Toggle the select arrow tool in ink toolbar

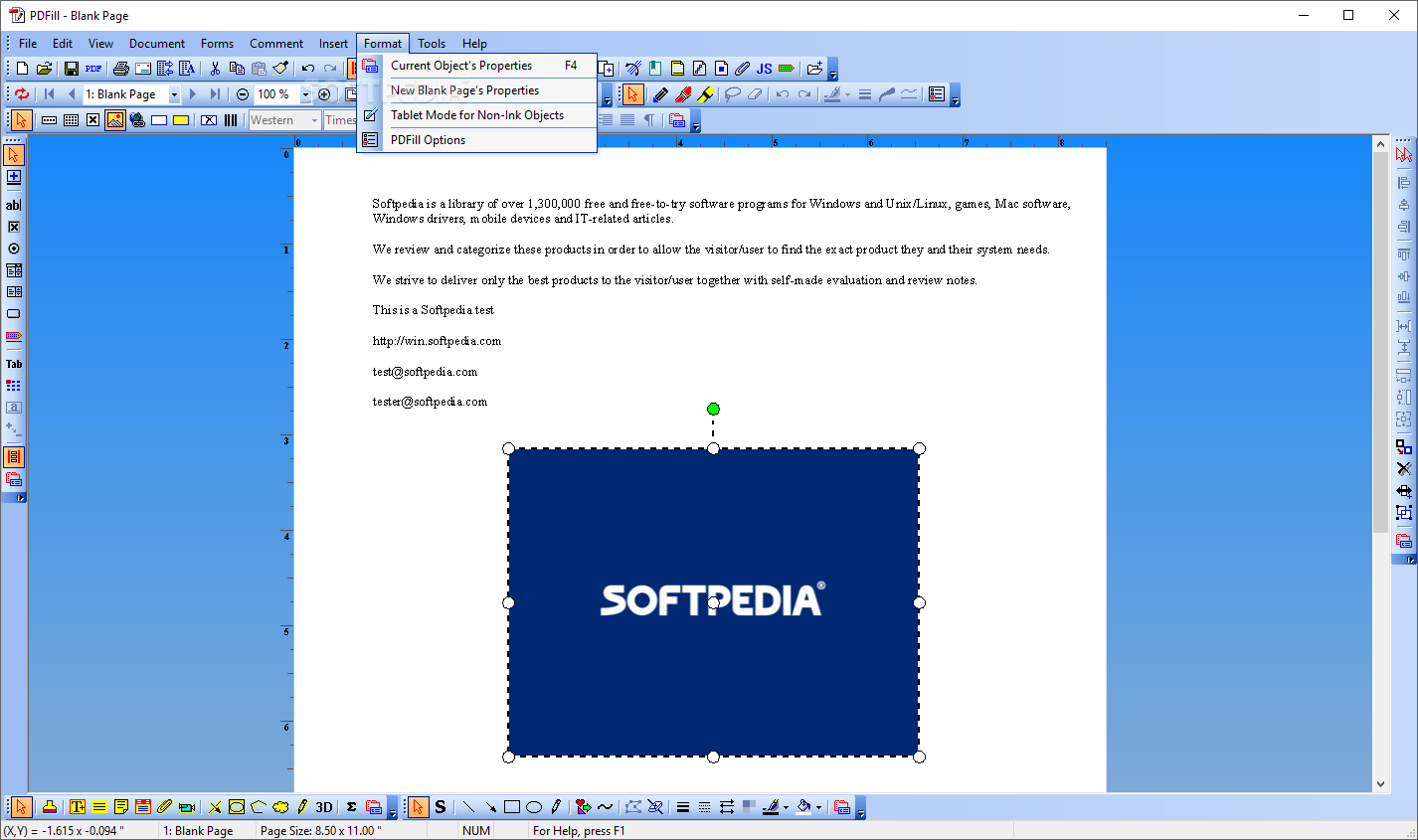click(x=632, y=94)
